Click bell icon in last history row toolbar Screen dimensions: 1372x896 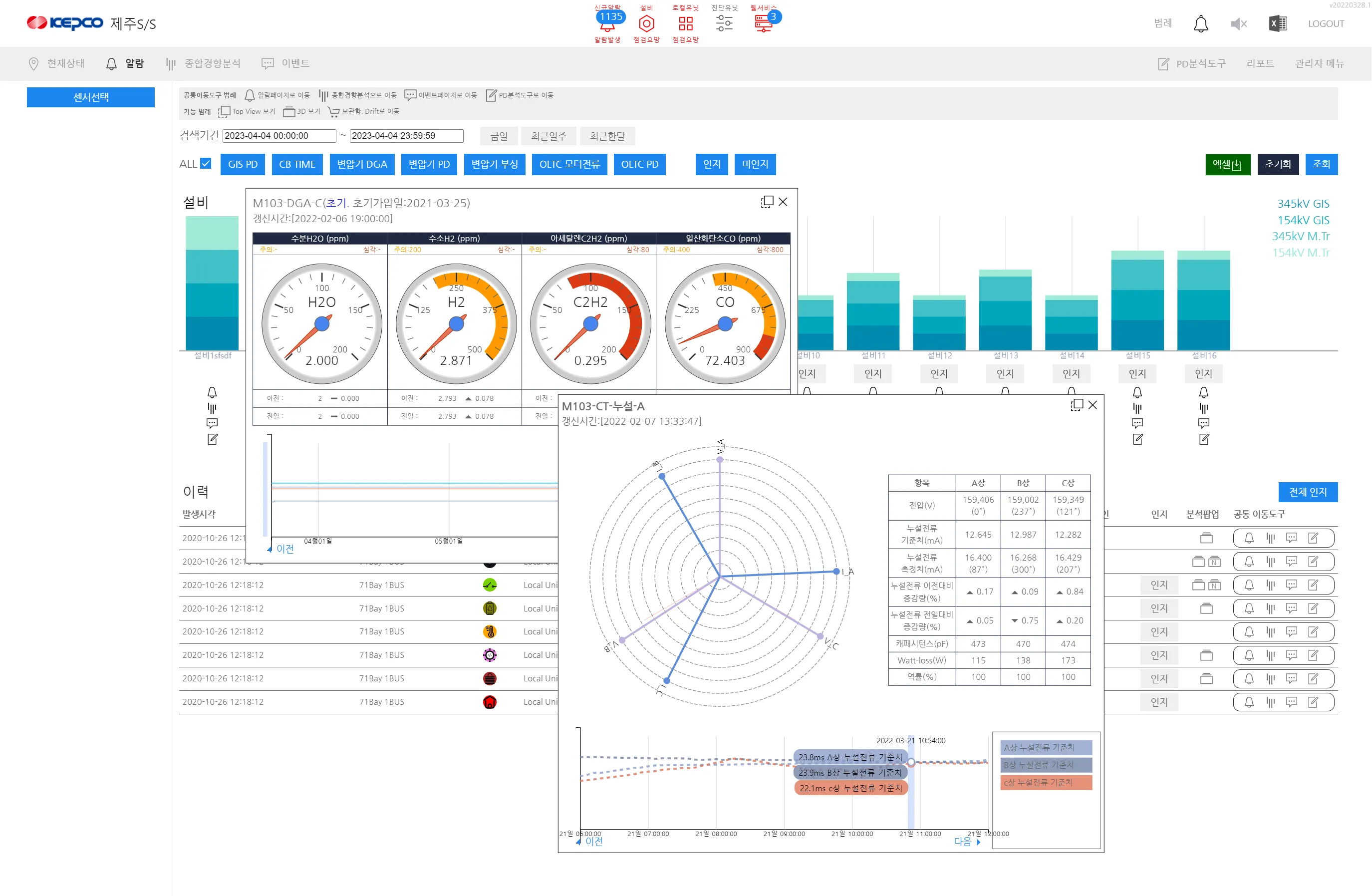point(1249,702)
